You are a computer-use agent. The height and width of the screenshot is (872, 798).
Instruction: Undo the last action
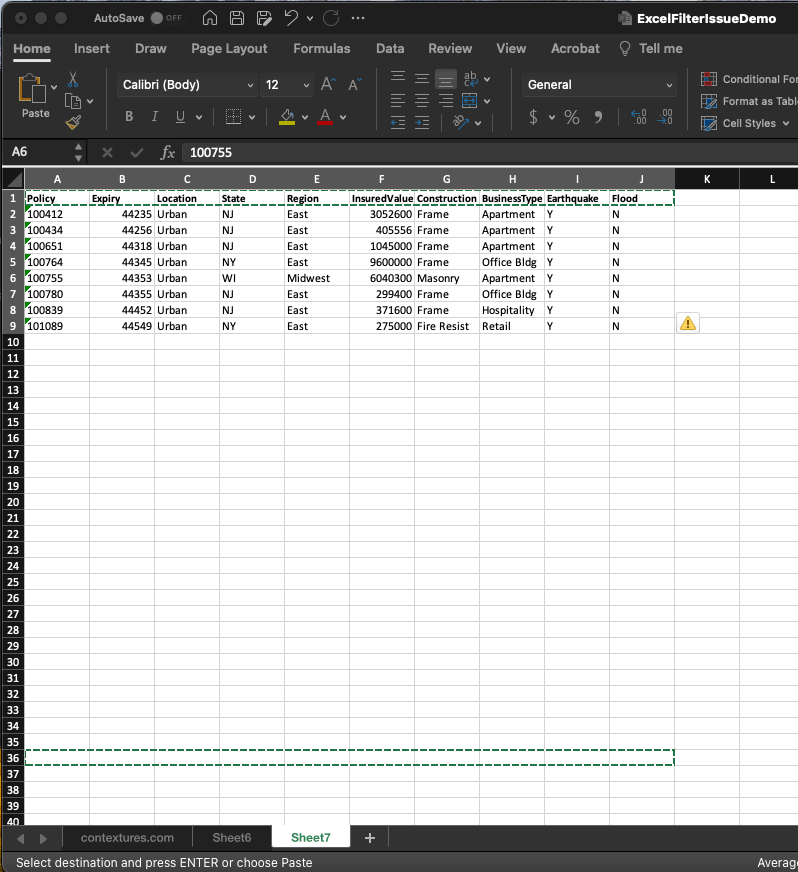point(291,18)
